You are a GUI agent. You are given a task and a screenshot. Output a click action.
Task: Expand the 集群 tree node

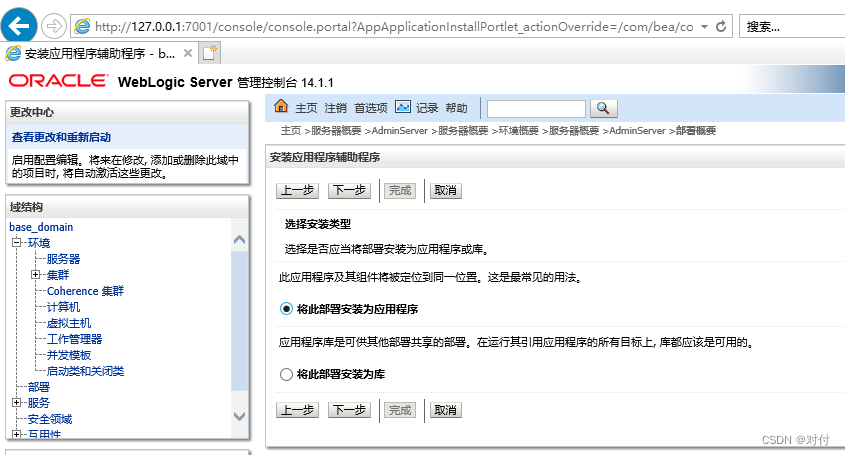[x=36, y=275]
